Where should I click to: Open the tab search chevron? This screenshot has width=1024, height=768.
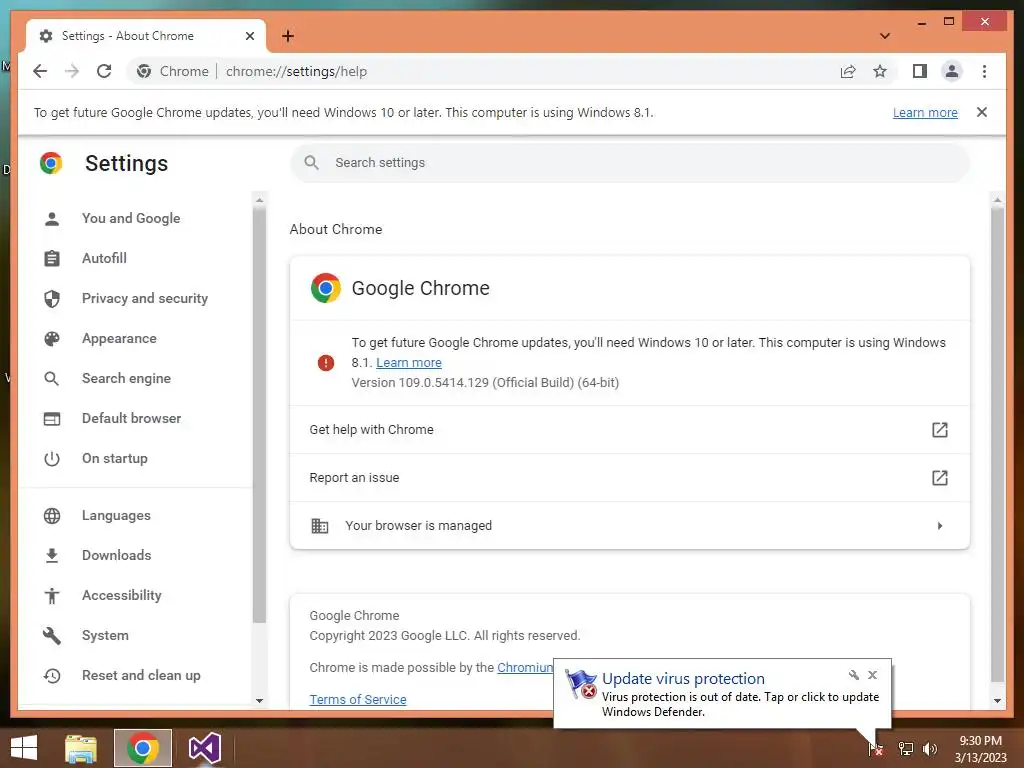tap(884, 36)
